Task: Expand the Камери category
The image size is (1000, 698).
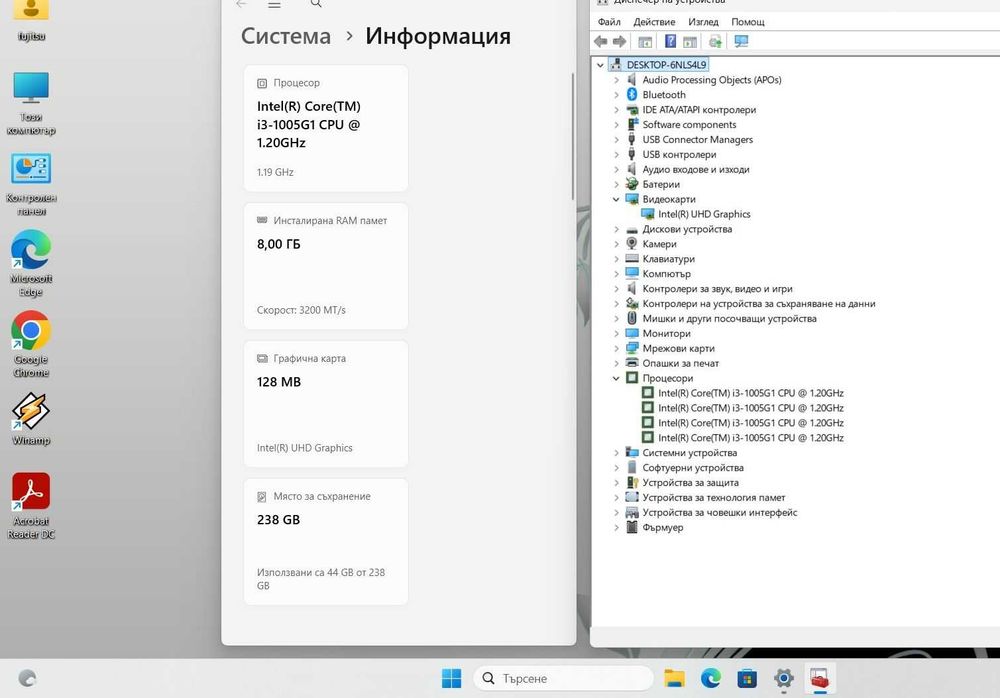Action: 616,244
